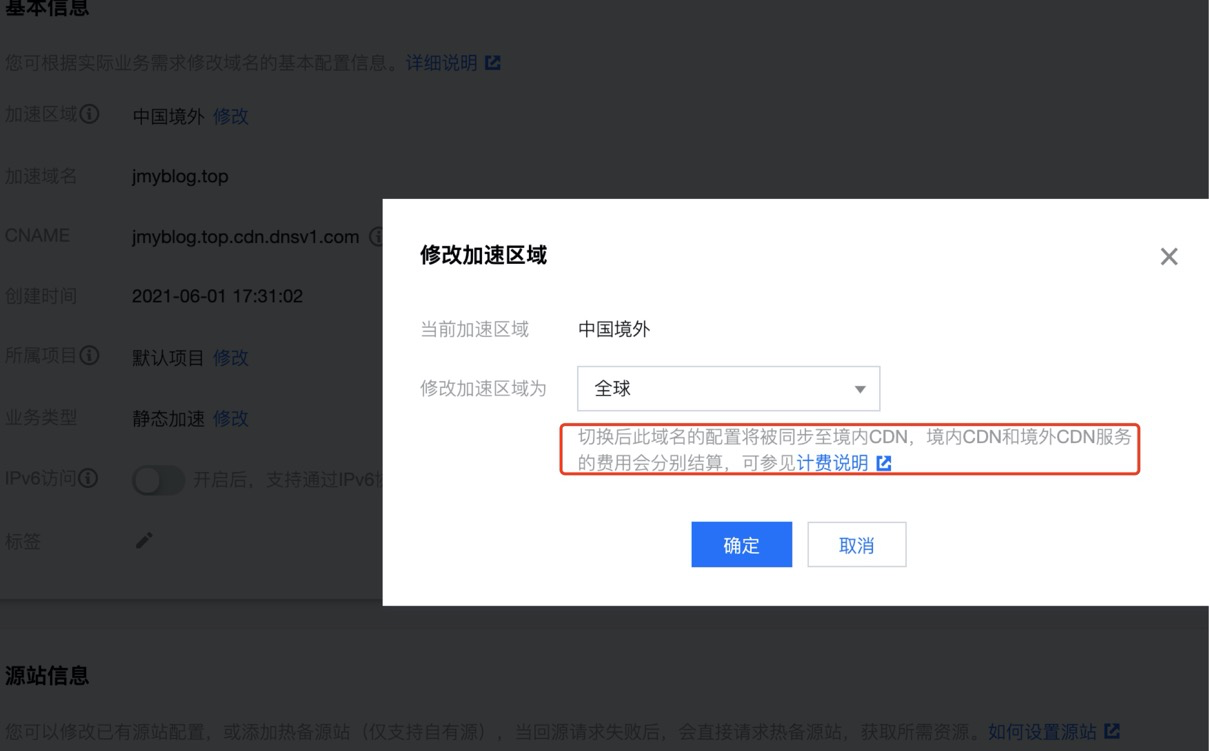Open the 全球 acceleration region dropdown

tap(728, 389)
